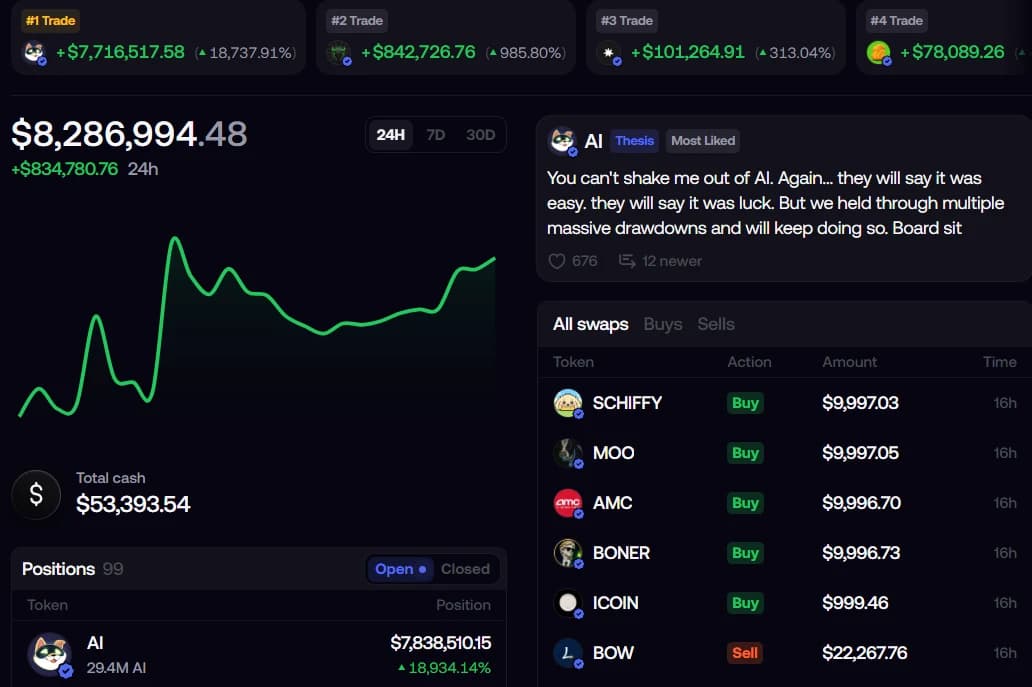Screen dimensions: 1032x687
Task: Click the green portfolio chart line
Action: 257,327
